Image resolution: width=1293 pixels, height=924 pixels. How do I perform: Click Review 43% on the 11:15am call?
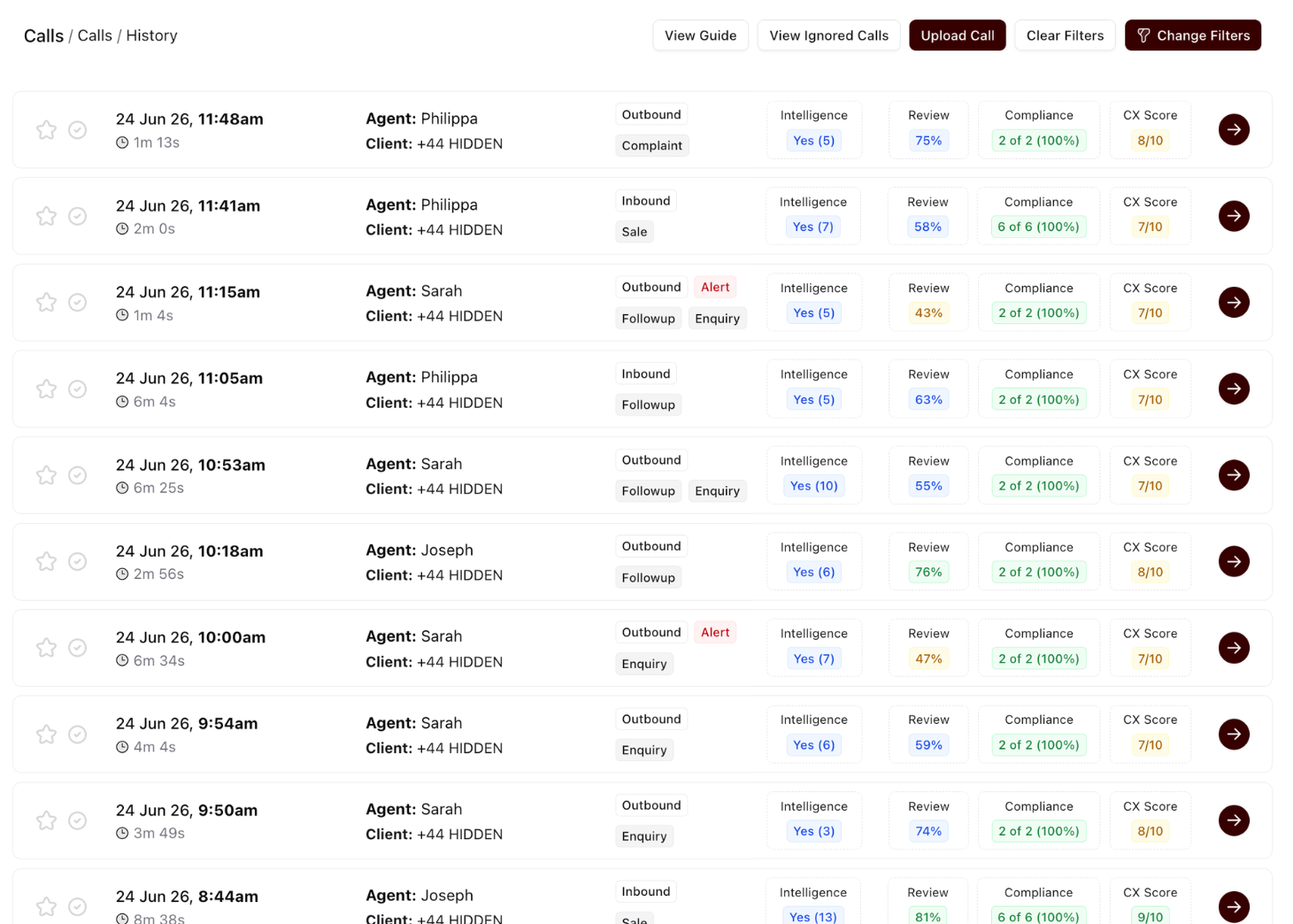tap(928, 313)
